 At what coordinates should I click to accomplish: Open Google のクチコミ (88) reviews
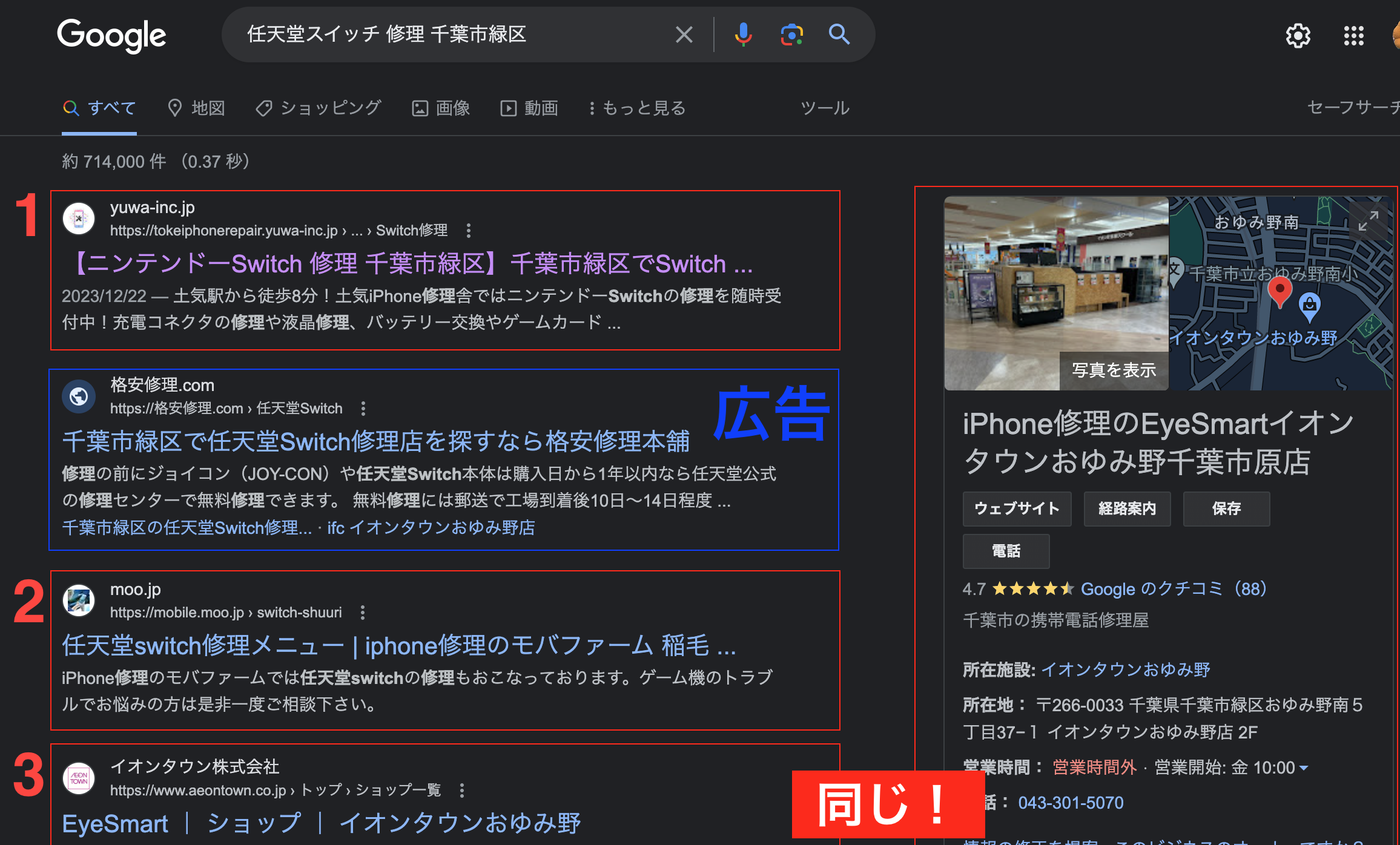(1174, 588)
